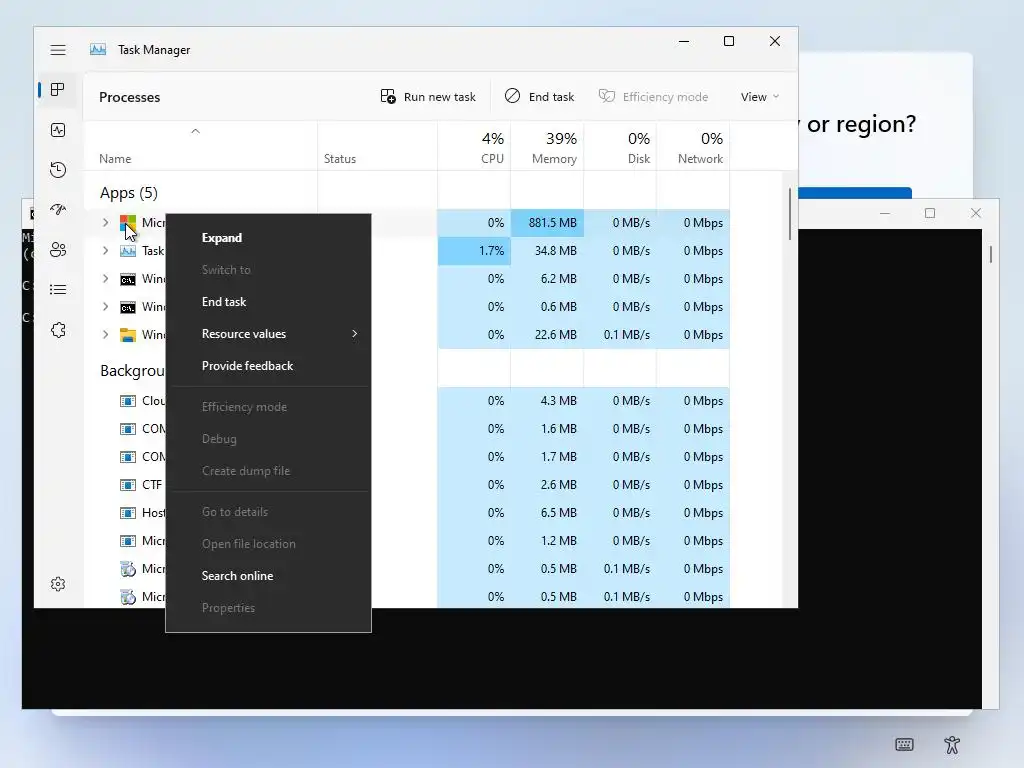This screenshot has height=768, width=1024.
Task: Sort processes by the Memory column
Action: coord(547,148)
